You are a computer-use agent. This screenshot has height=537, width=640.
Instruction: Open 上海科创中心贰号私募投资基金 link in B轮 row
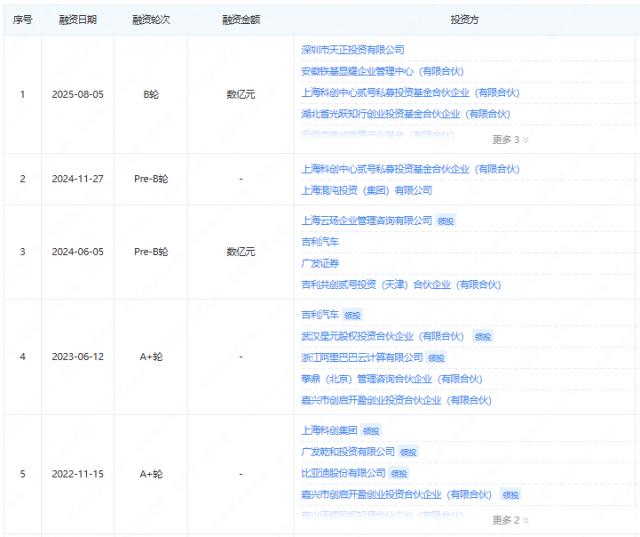[x=410, y=93]
